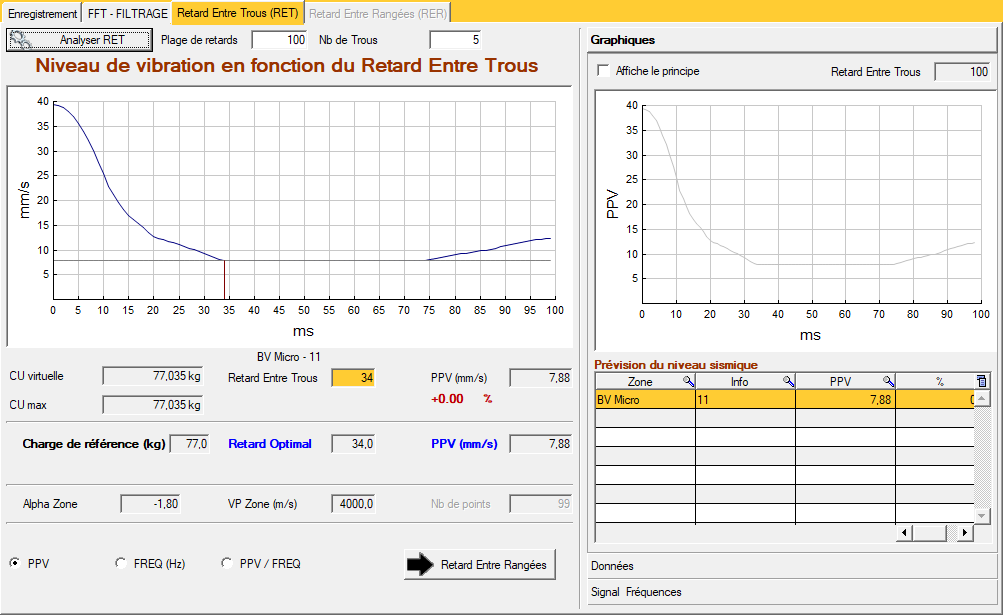
Task: Choose the PPV / FREQ radio option
Action: pyautogui.click(x=226, y=563)
